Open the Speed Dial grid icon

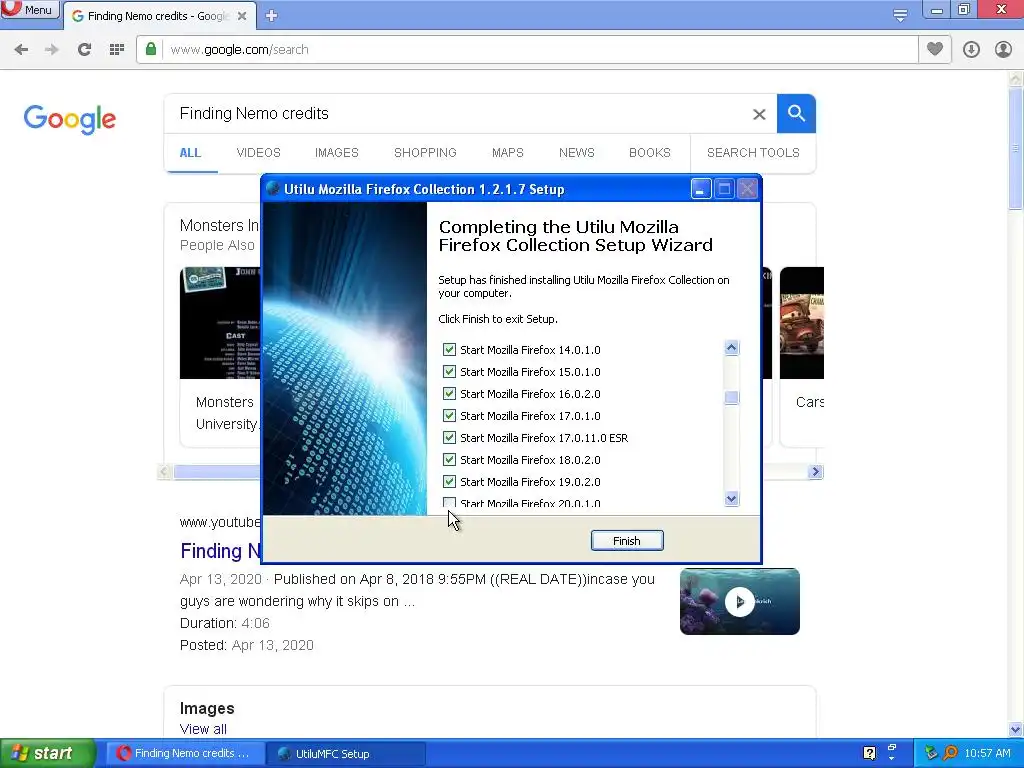click(117, 50)
